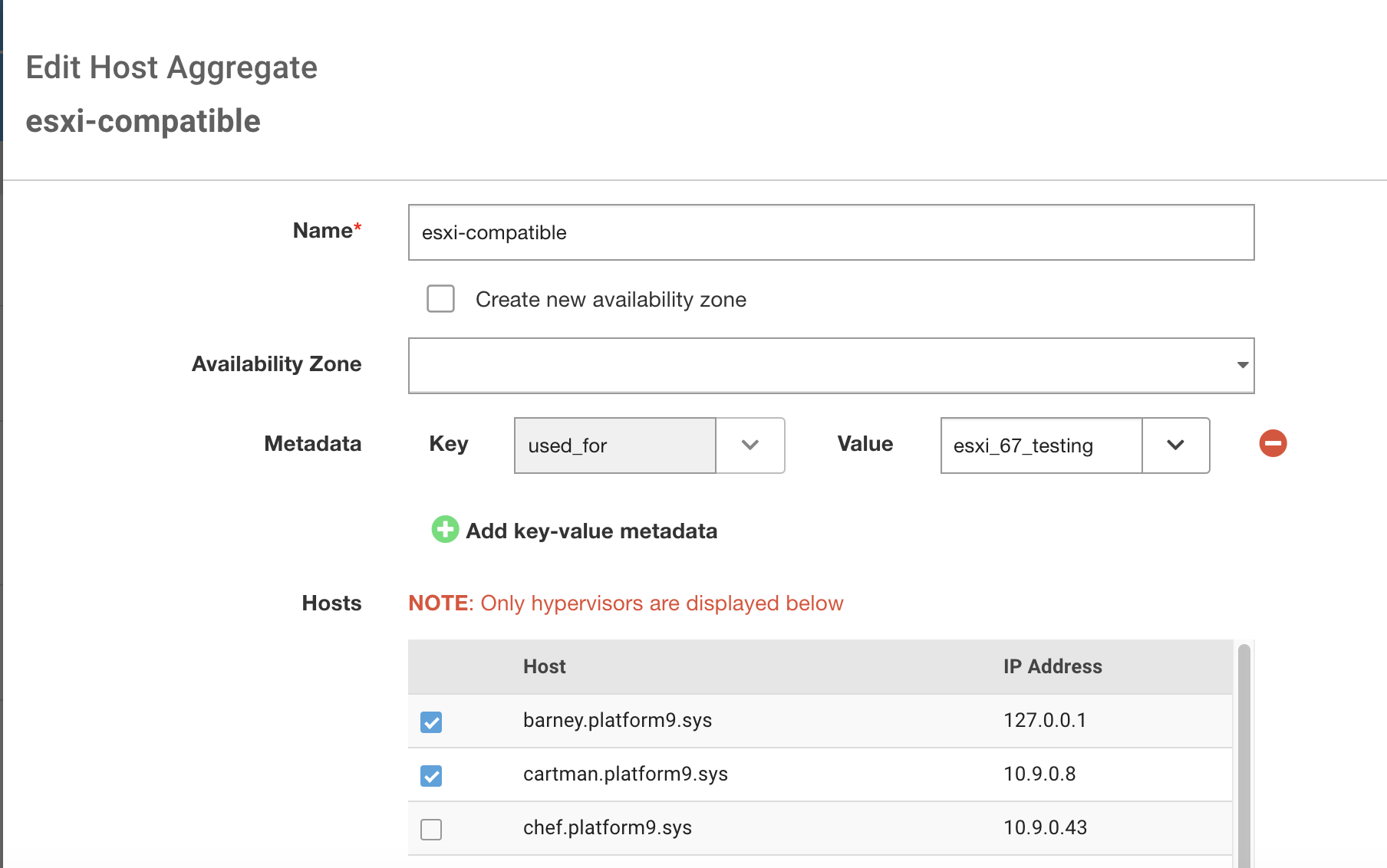The height and width of the screenshot is (868, 1387).
Task: Click the Value field showing esxi_67_testing
Action: [1040, 446]
